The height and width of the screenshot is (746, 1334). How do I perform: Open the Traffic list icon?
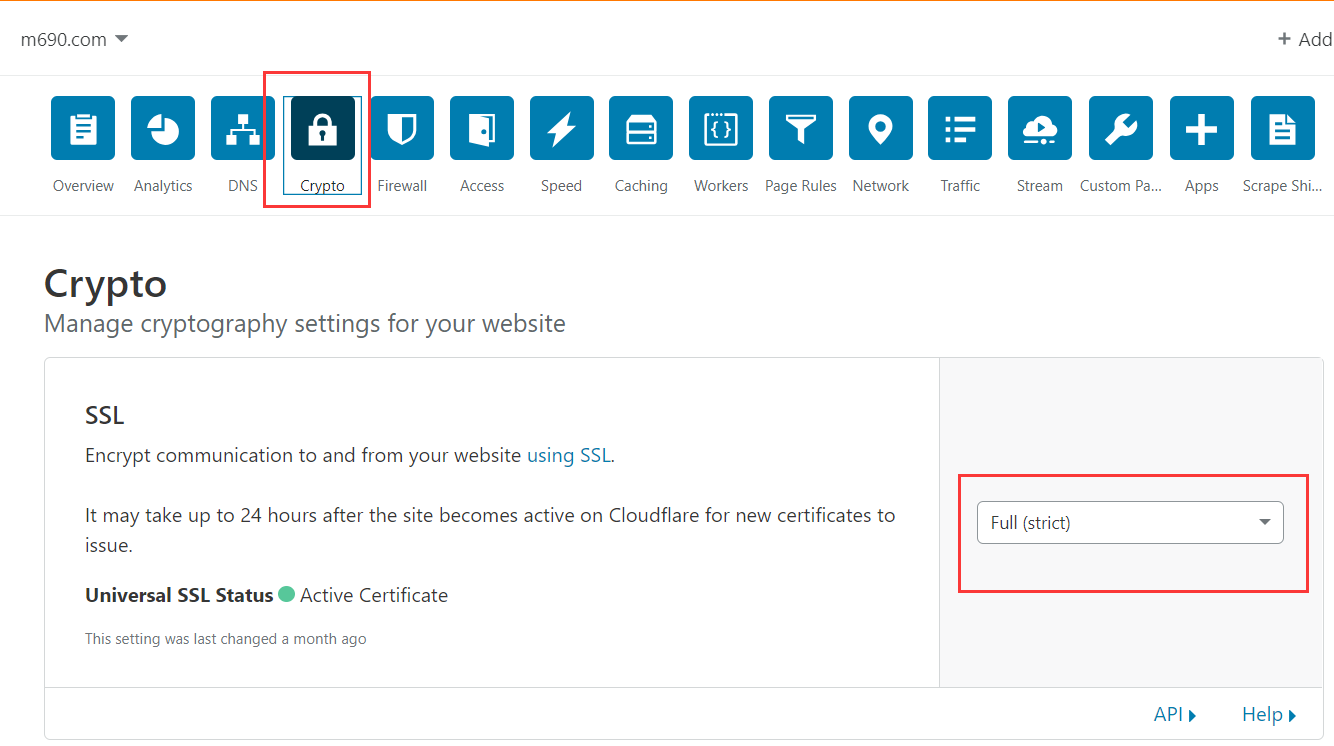tap(960, 128)
